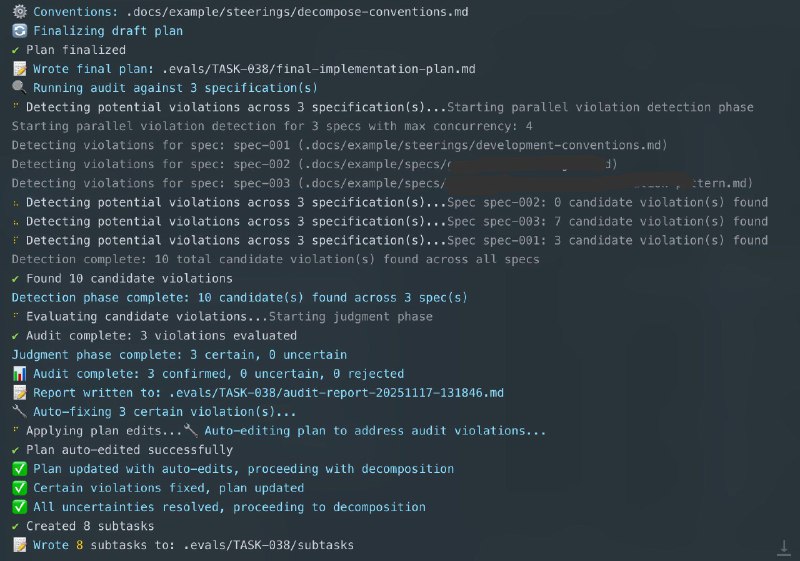This screenshot has width=800, height=561.
Task: Click the green checkmark beside Certain violations fixed
Action: tap(19, 487)
